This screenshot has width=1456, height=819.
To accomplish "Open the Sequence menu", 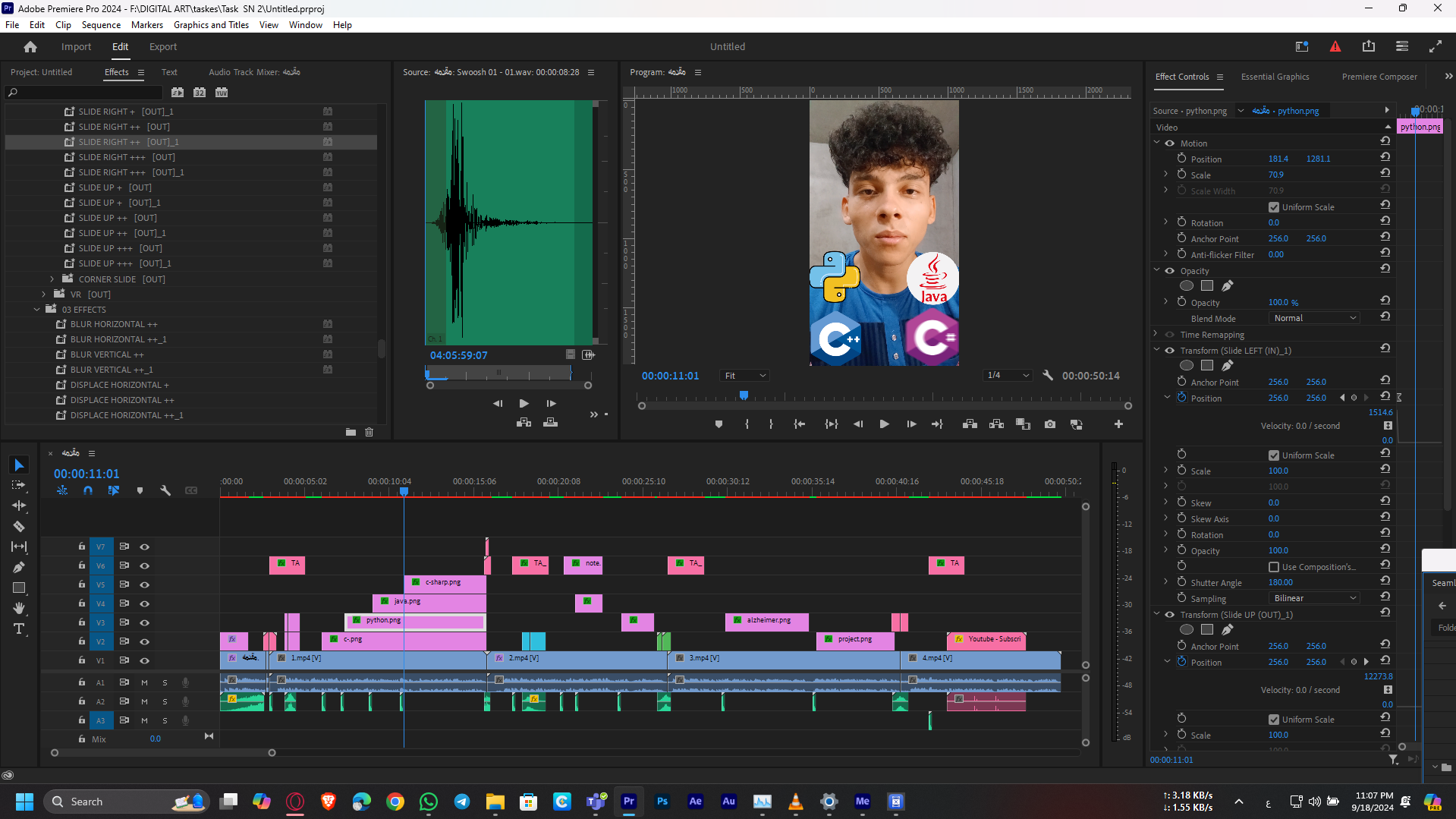I will [101, 25].
